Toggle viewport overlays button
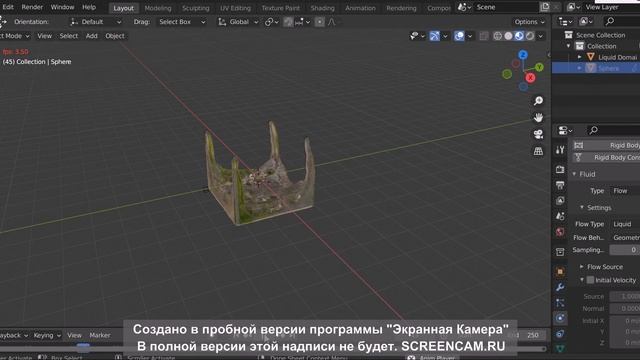 459,36
